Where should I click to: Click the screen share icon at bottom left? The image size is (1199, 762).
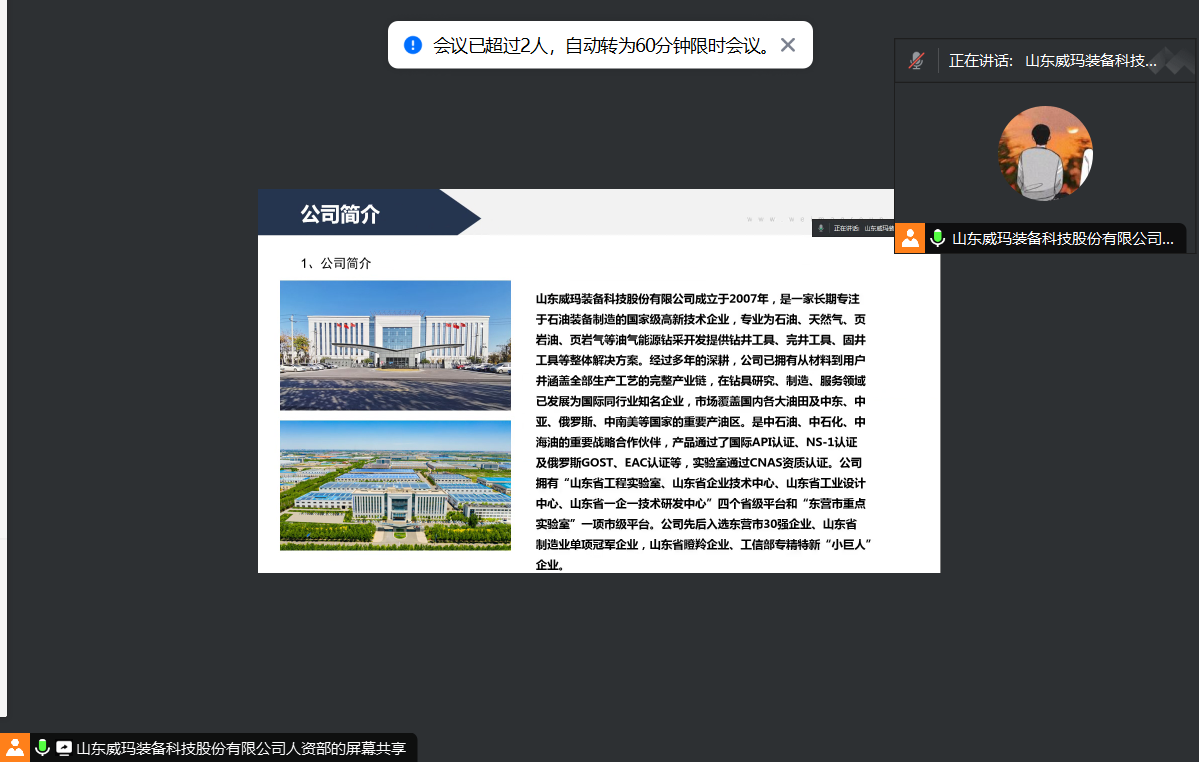click(x=64, y=748)
